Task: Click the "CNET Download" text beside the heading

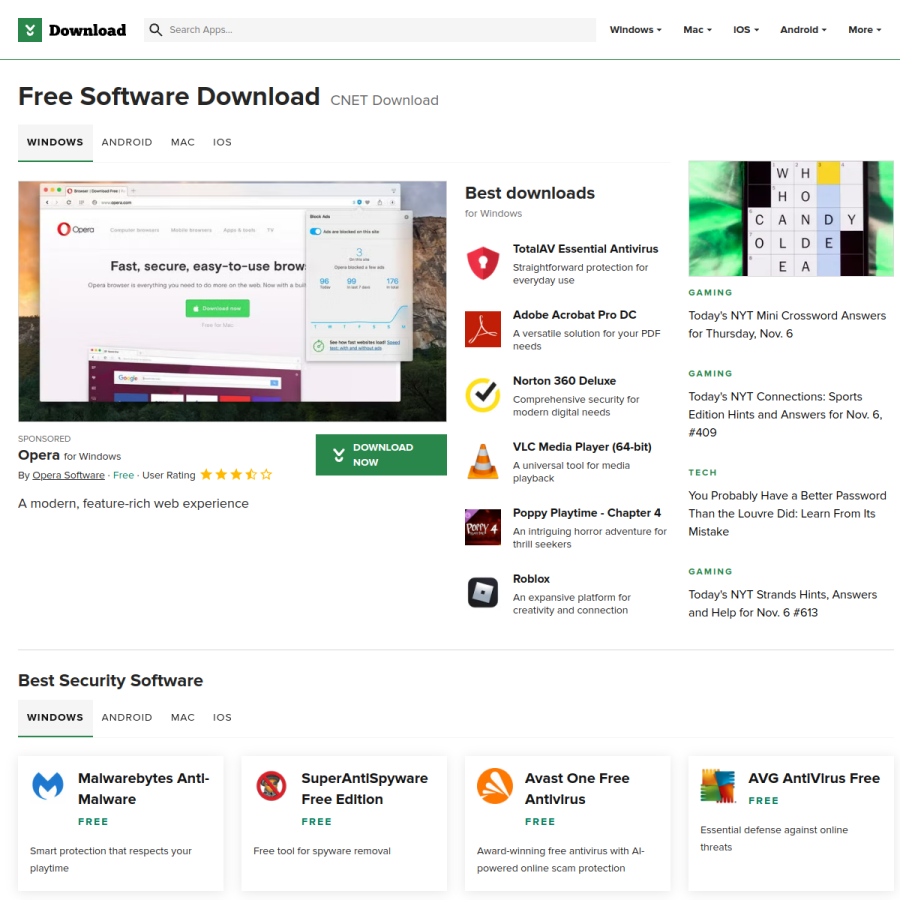Action: 384,100
